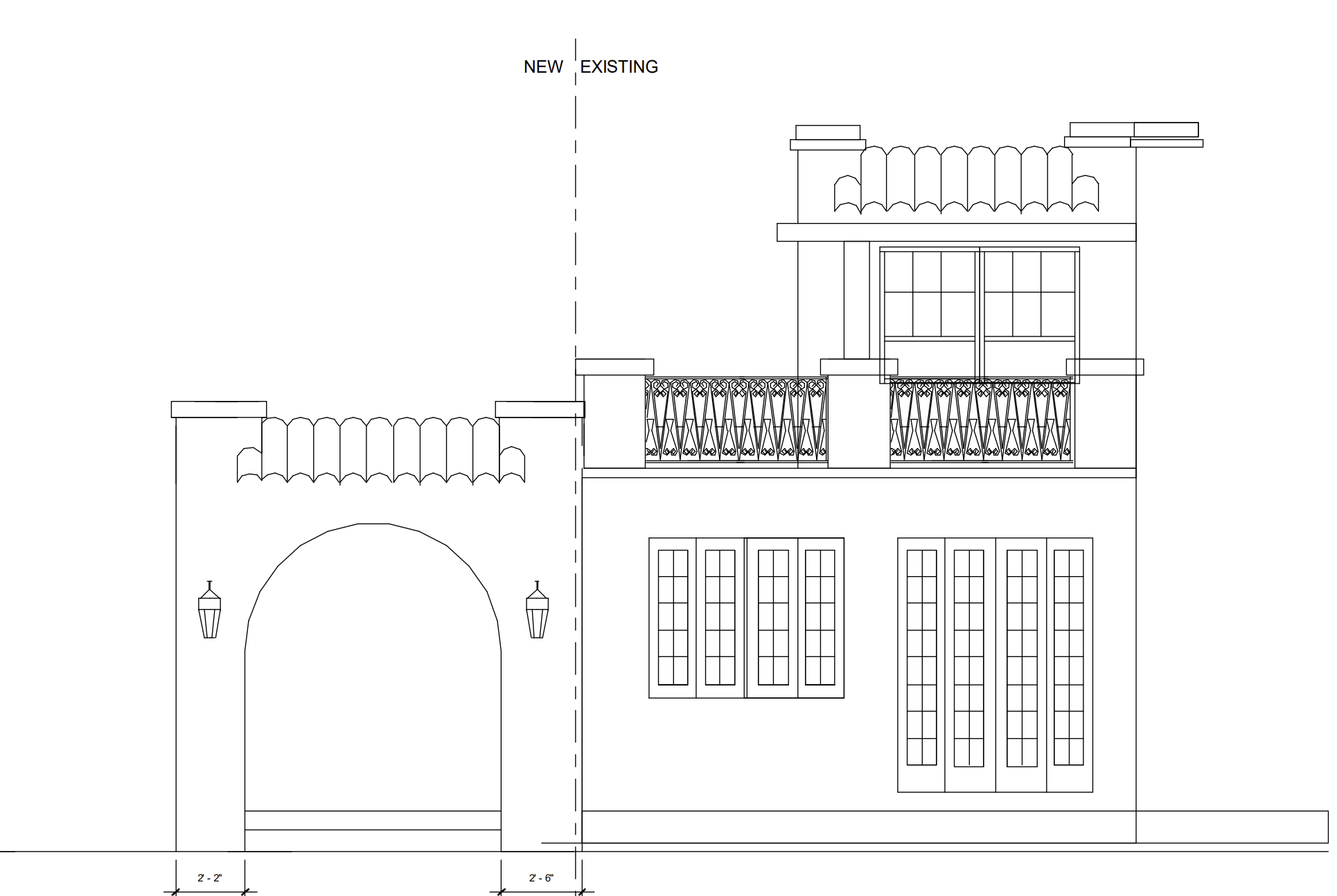1337x896 pixels.
Task: Click the NEW label text
Action: (543, 67)
